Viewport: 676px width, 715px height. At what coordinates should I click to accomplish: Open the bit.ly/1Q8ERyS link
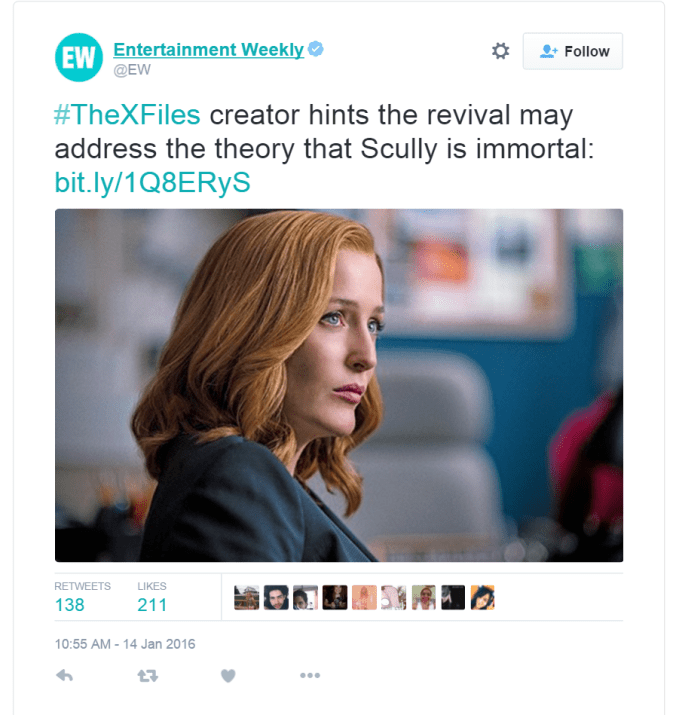[152, 182]
